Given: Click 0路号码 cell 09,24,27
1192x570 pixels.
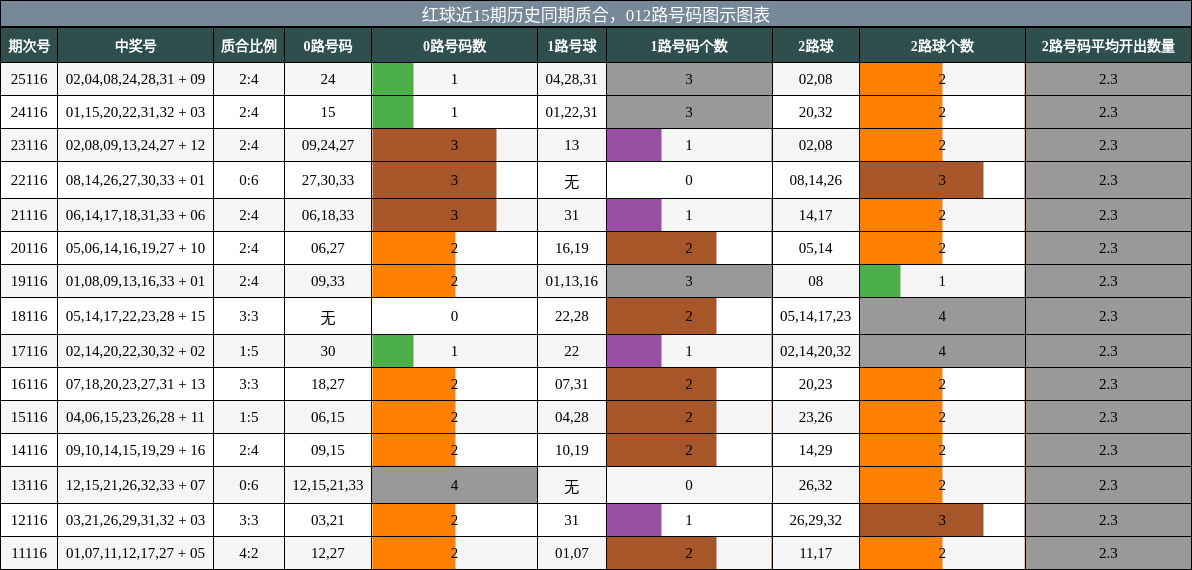Looking at the screenshot, I should tap(328, 145).
